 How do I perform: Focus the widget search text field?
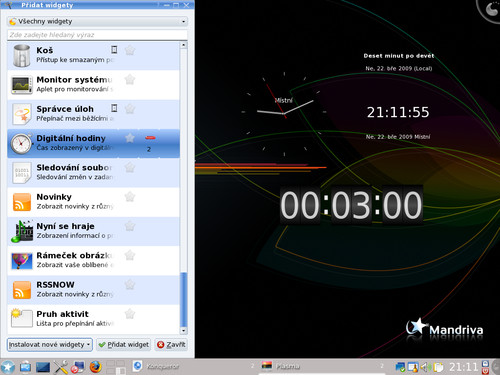tap(97, 35)
